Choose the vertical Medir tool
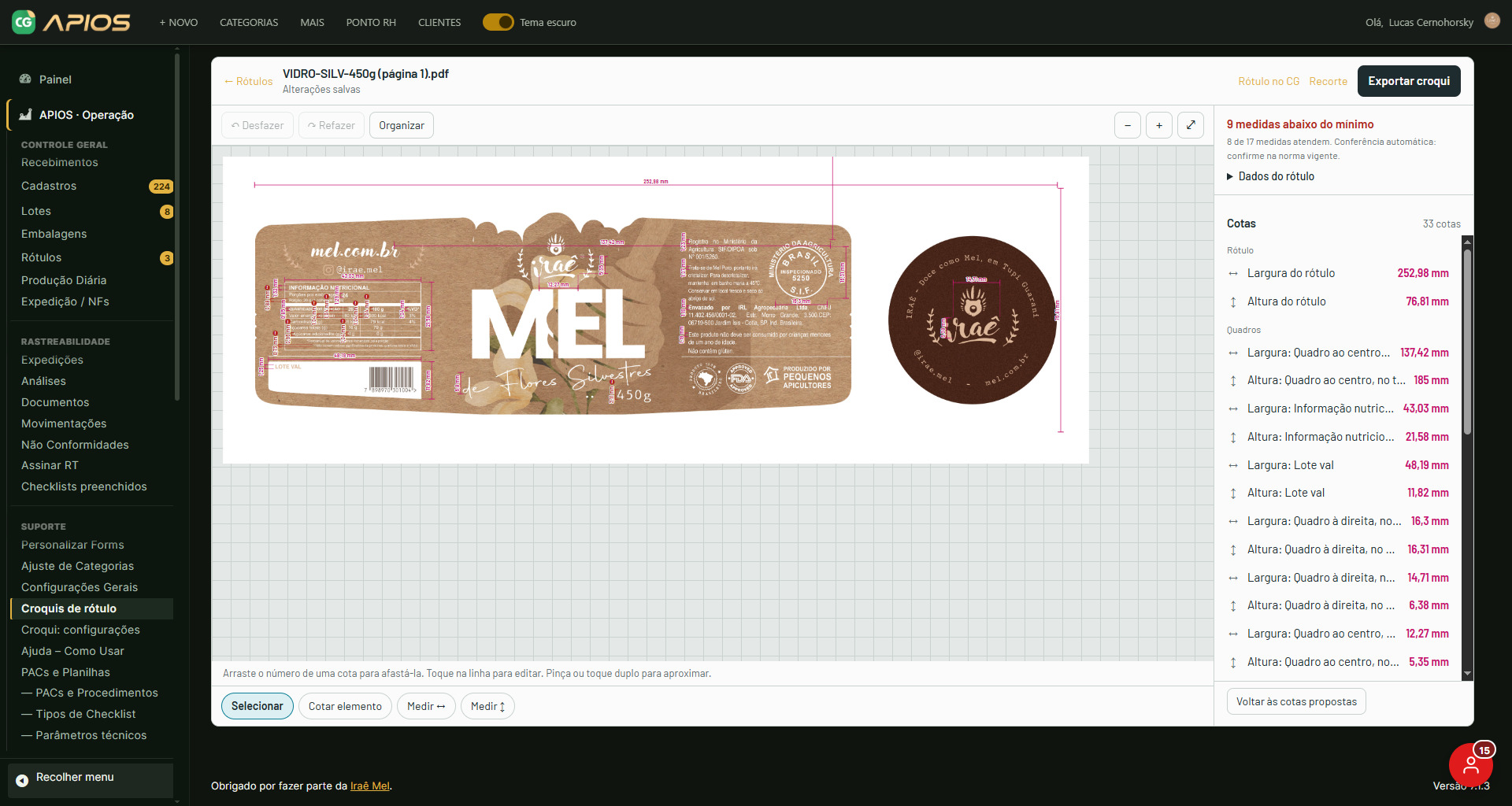Image resolution: width=1512 pixels, height=806 pixels. (x=487, y=706)
